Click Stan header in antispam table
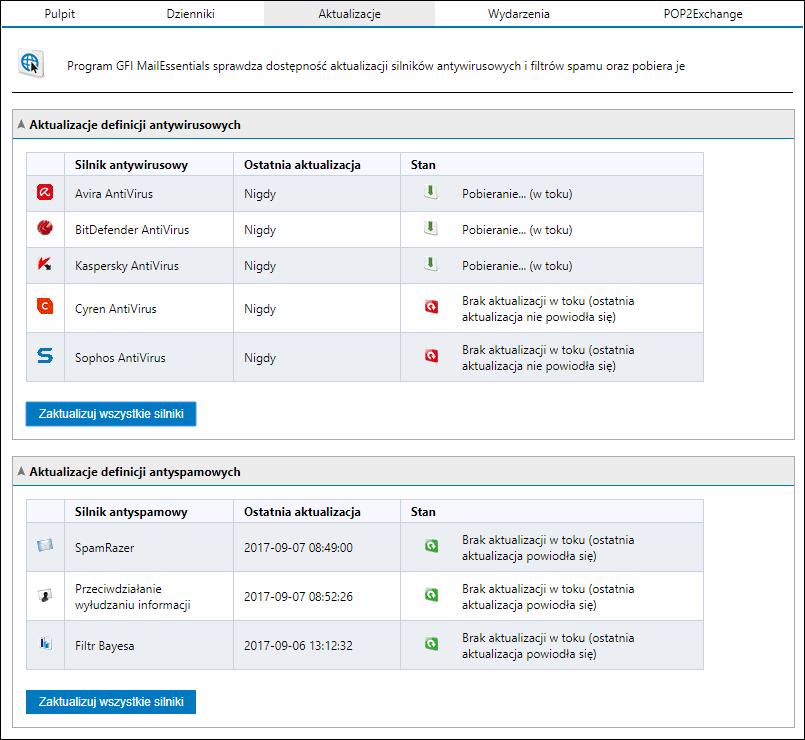The image size is (805, 740). click(423, 511)
